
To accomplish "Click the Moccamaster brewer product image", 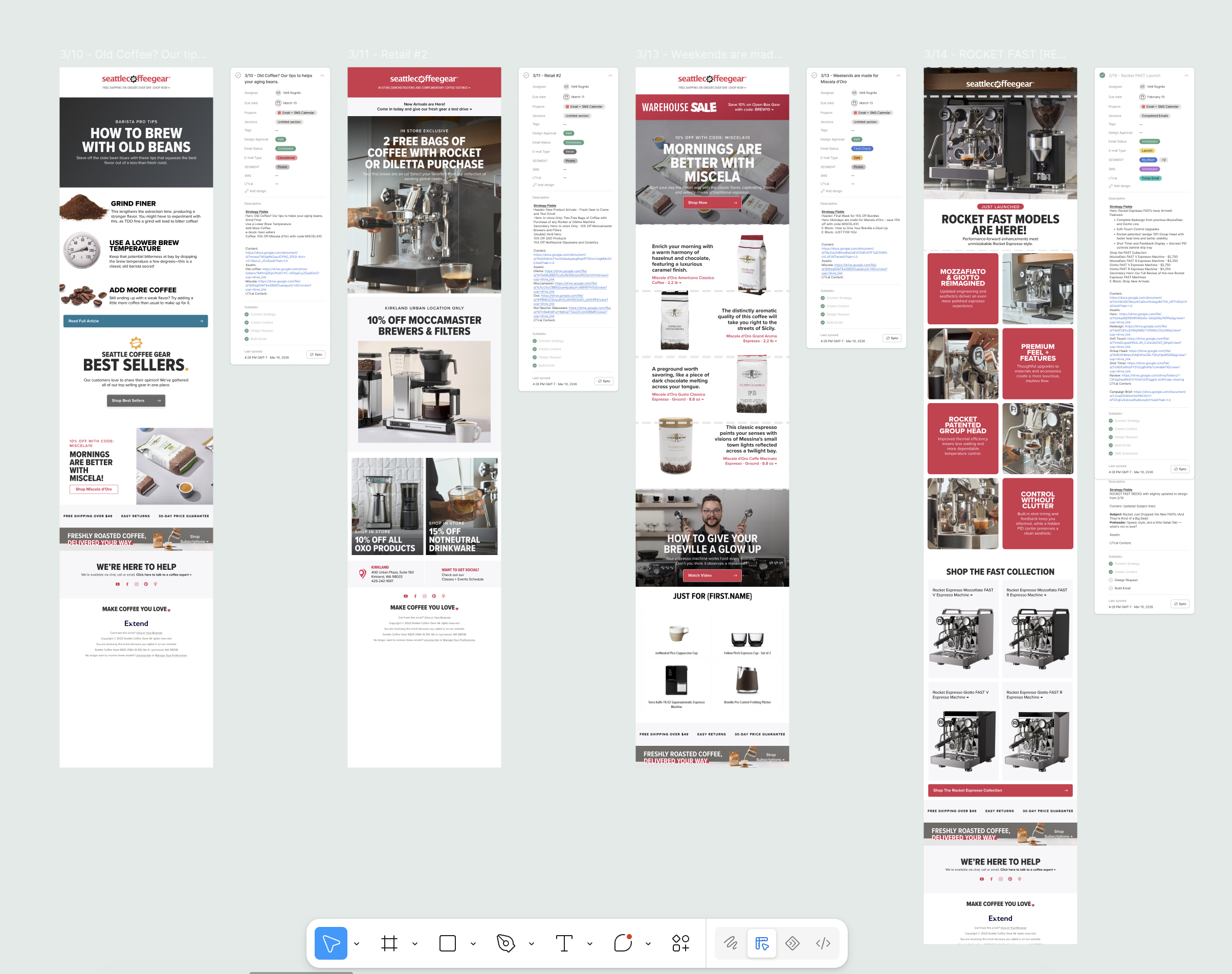I will 424,392.
